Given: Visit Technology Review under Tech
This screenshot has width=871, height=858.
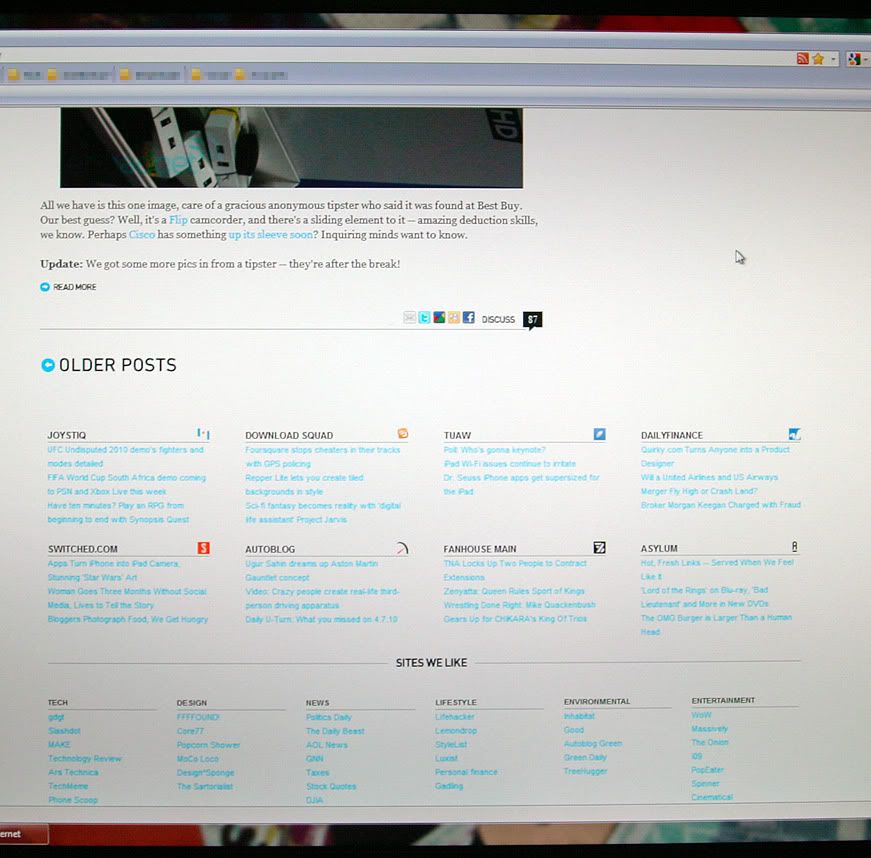Looking at the screenshot, I should coord(84,759).
